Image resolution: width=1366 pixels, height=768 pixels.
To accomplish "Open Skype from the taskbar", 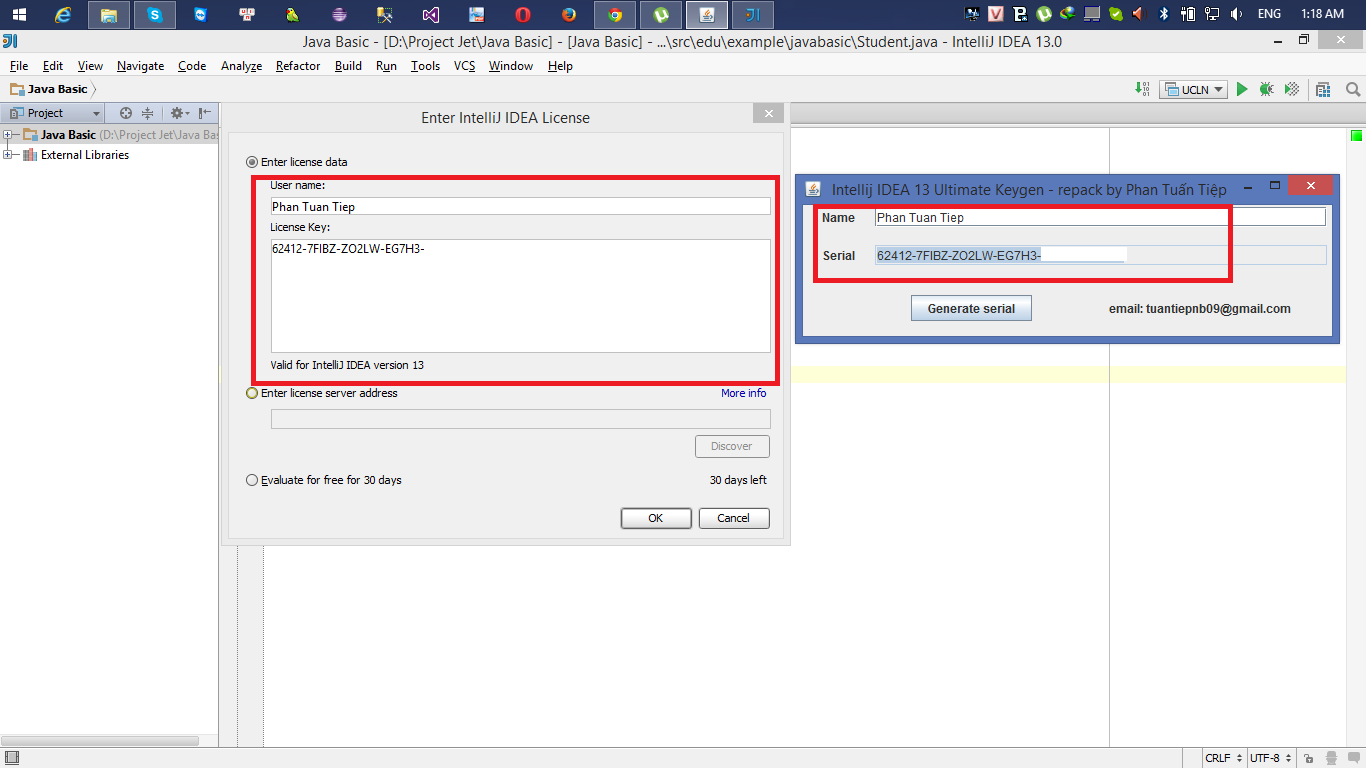I will (x=155, y=15).
